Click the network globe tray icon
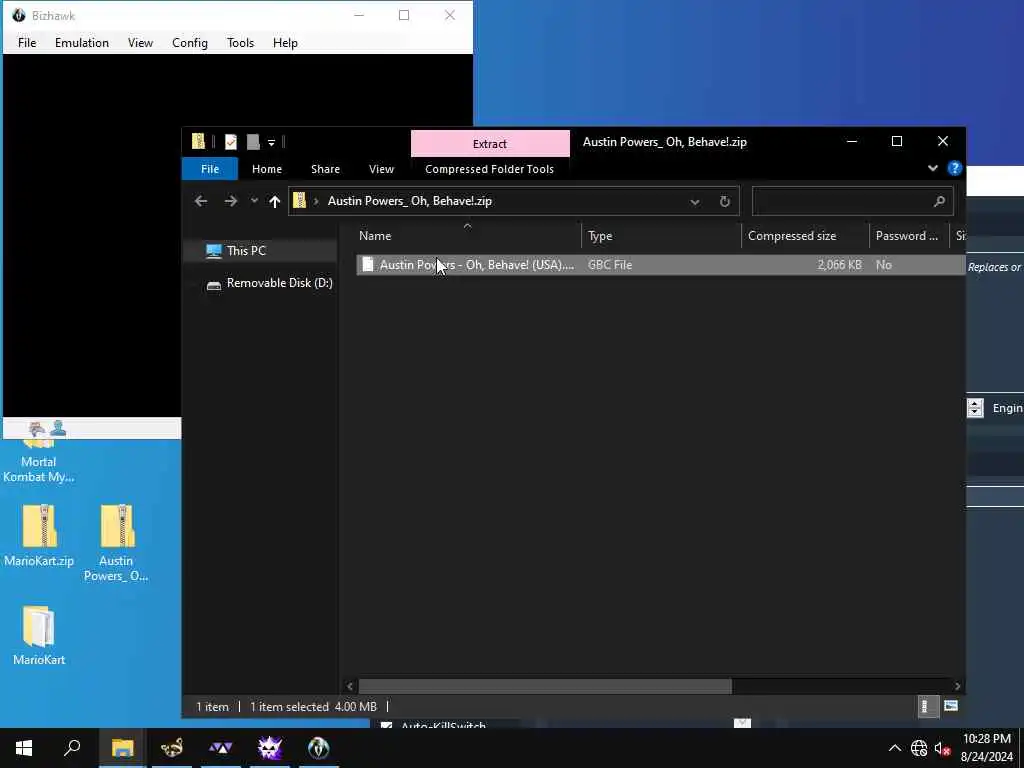This screenshot has height=768, width=1024. [x=918, y=748]
